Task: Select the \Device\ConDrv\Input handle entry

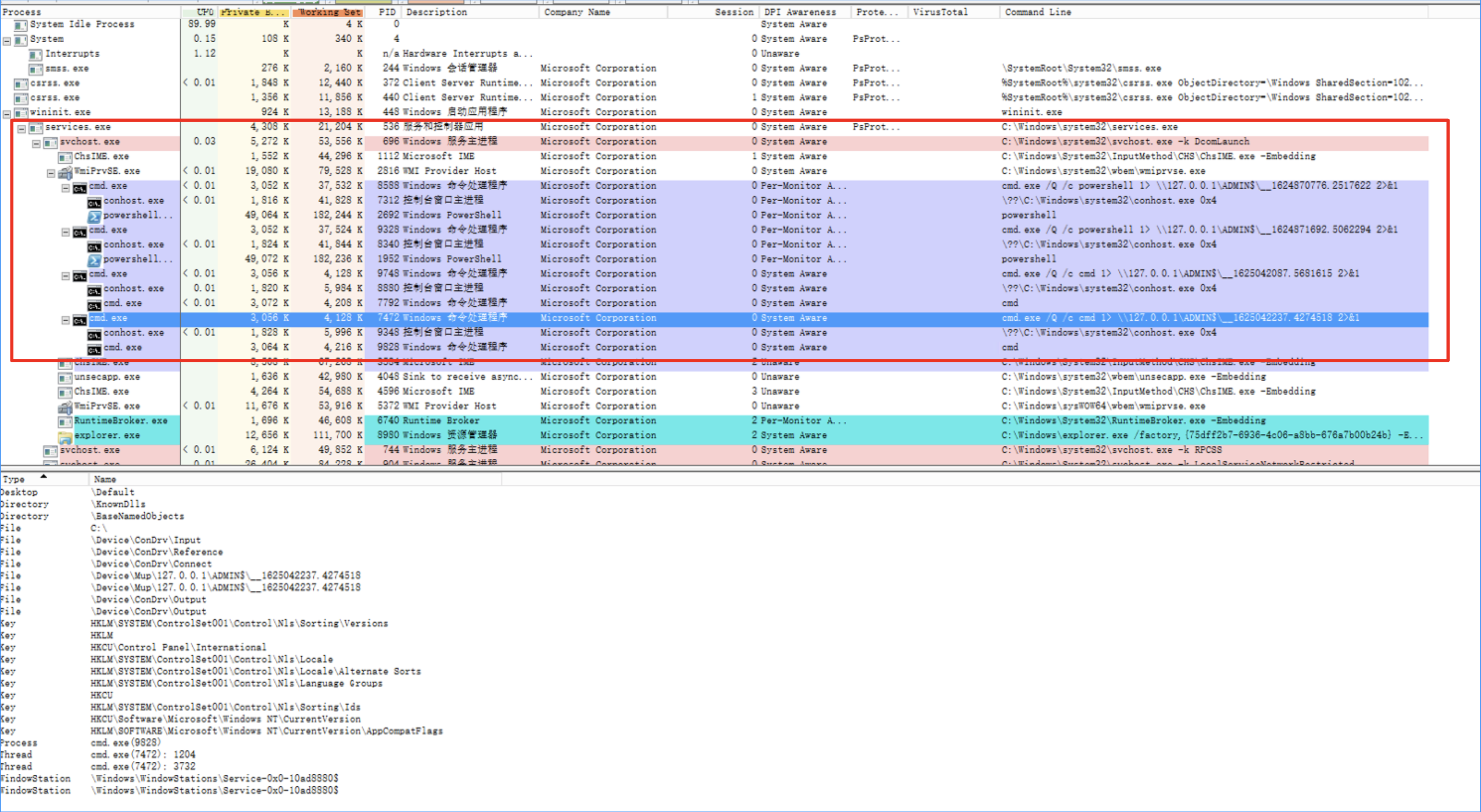Action: [x=146, y=540]
